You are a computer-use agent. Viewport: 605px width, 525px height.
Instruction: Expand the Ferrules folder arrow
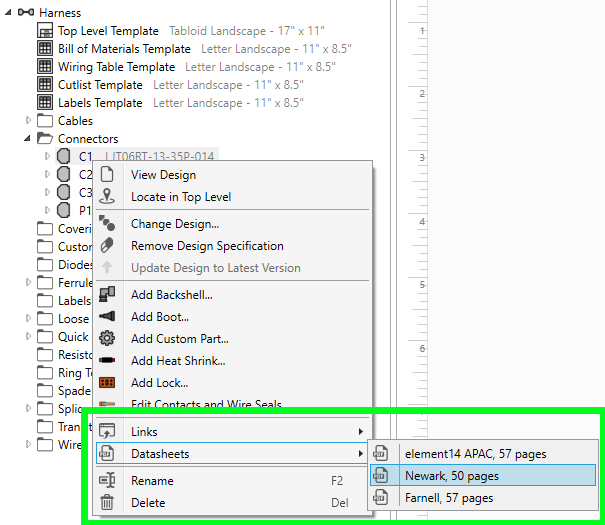click(28, 282)
